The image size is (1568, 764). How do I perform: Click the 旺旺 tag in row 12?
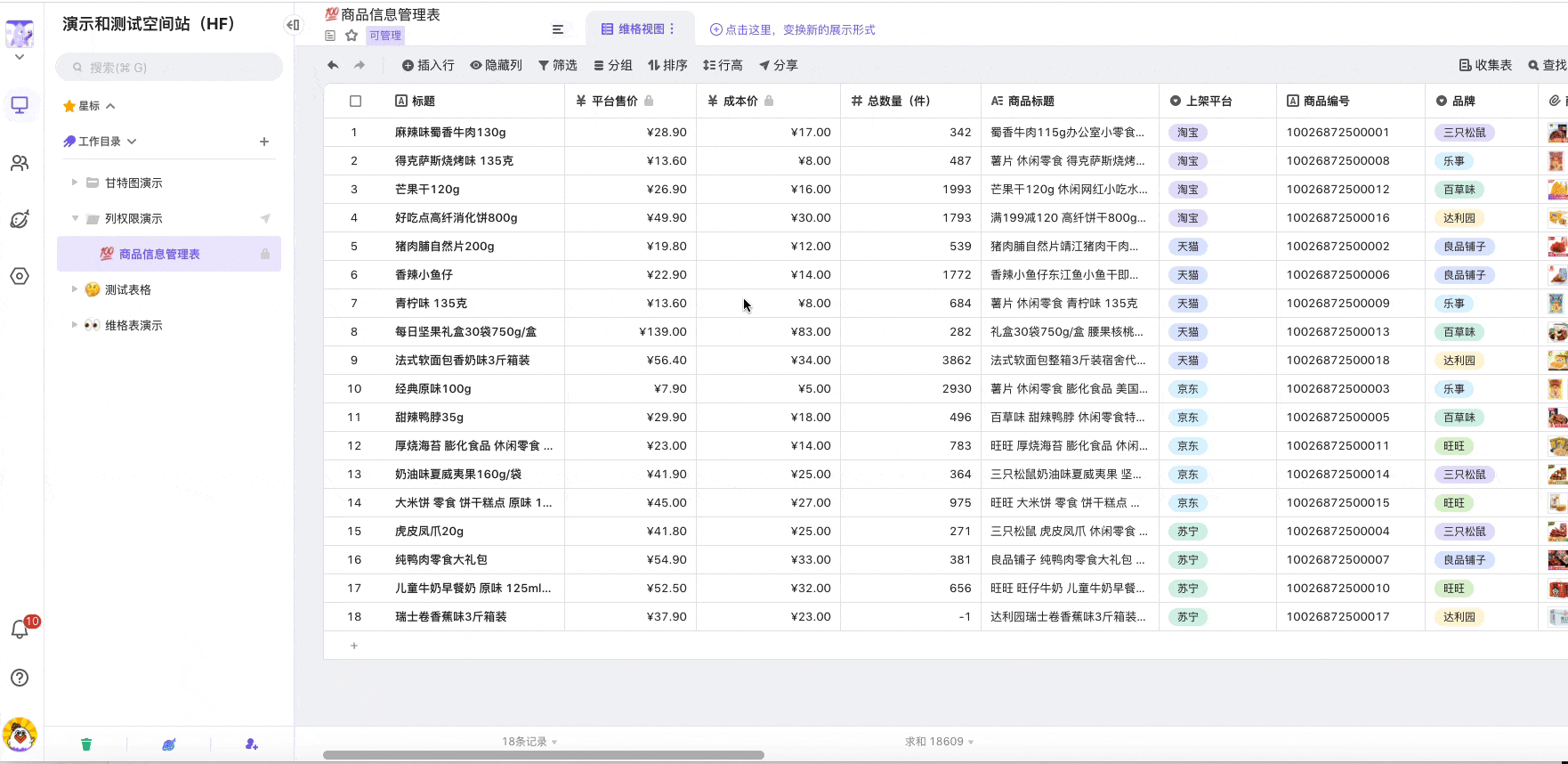pyautogui.click(x=1454, y=446)
